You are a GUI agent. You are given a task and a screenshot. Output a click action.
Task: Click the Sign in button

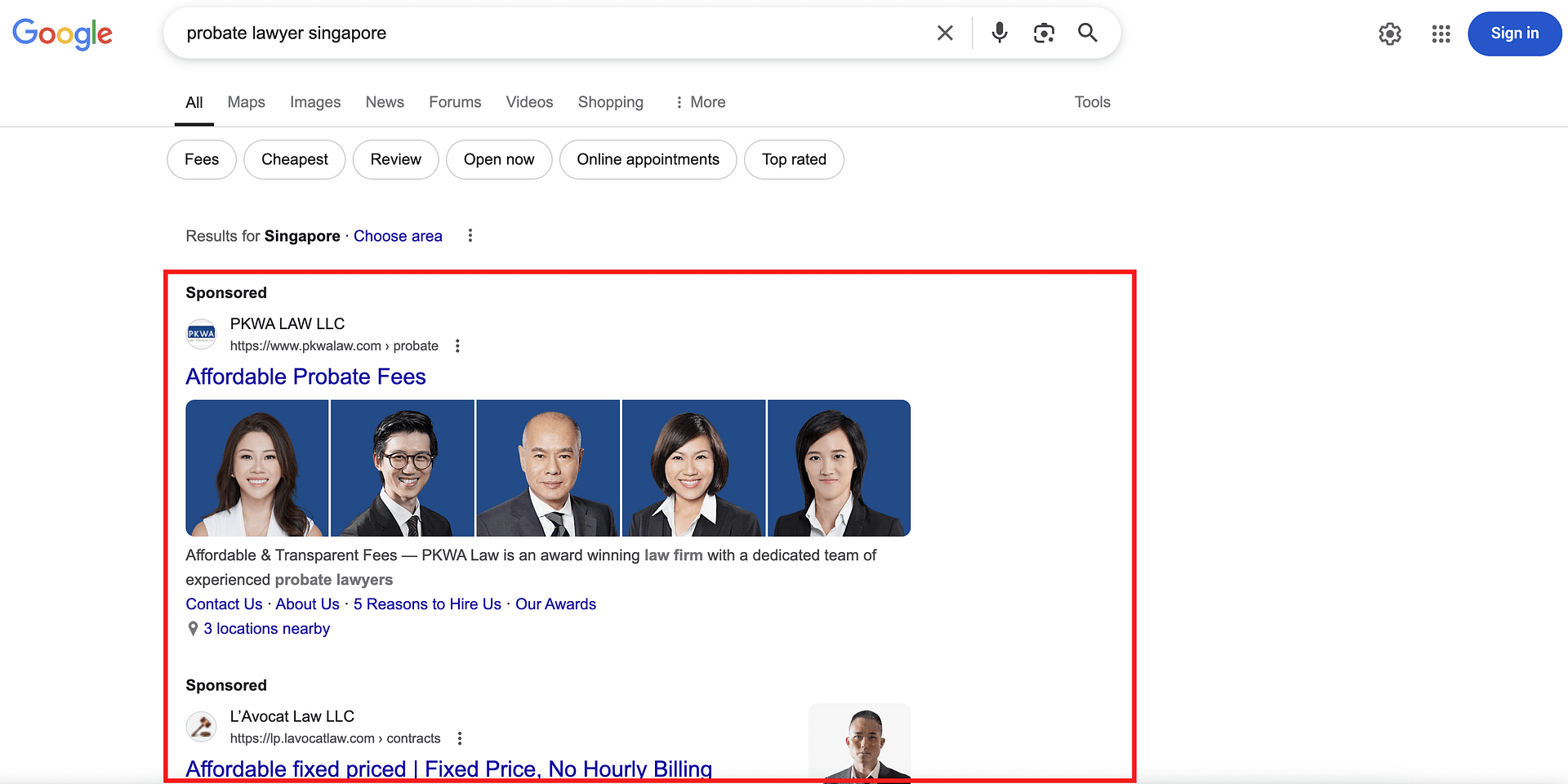[1514, 33]
